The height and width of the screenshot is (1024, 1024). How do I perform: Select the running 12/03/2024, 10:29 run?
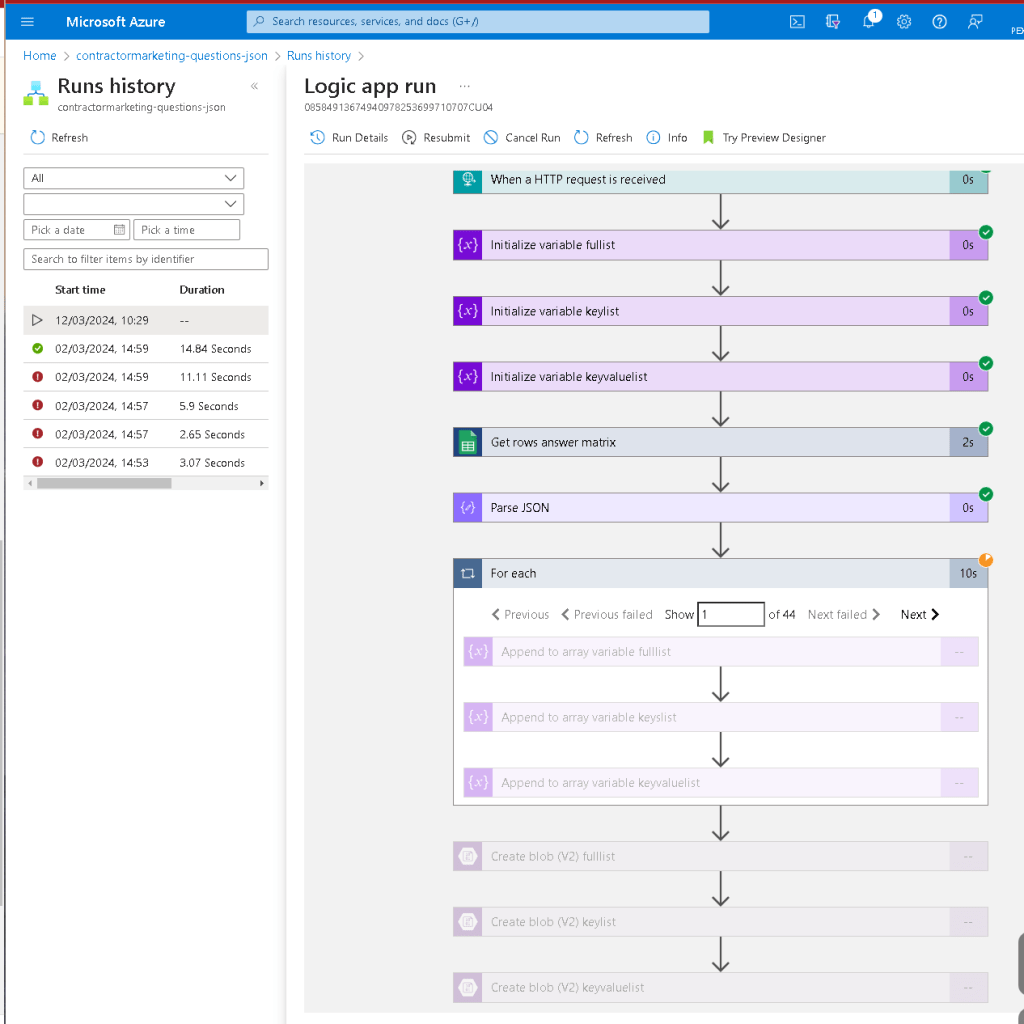pyautogui.click(x=146, y=321)
